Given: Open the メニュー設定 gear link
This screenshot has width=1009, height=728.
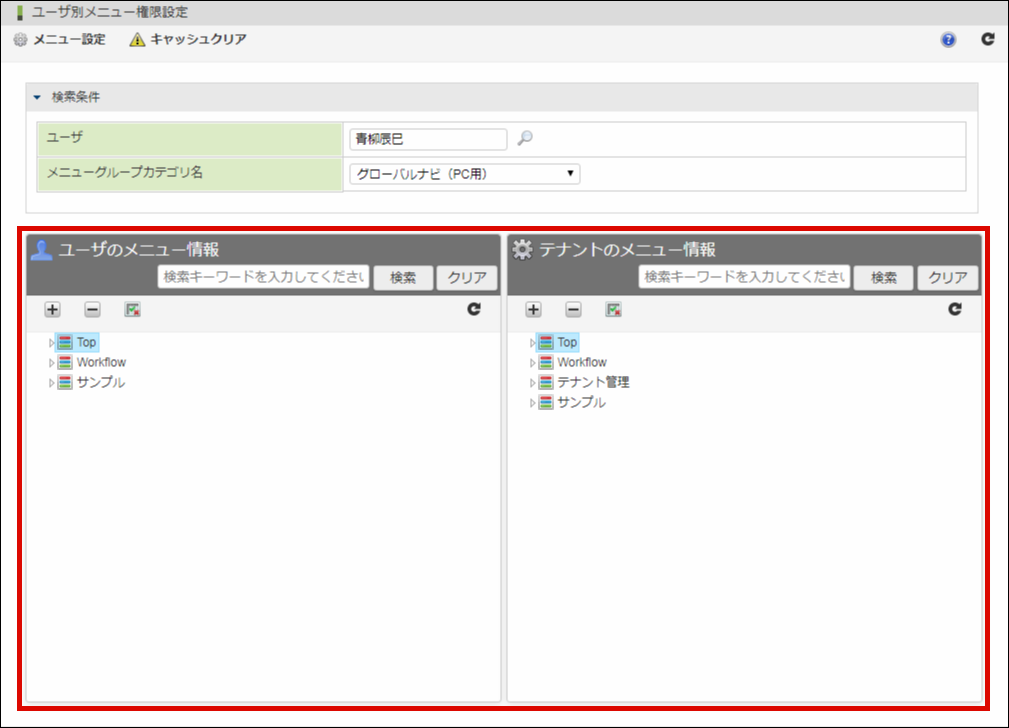Looking at the screenshot, I should tap(59, 39).
